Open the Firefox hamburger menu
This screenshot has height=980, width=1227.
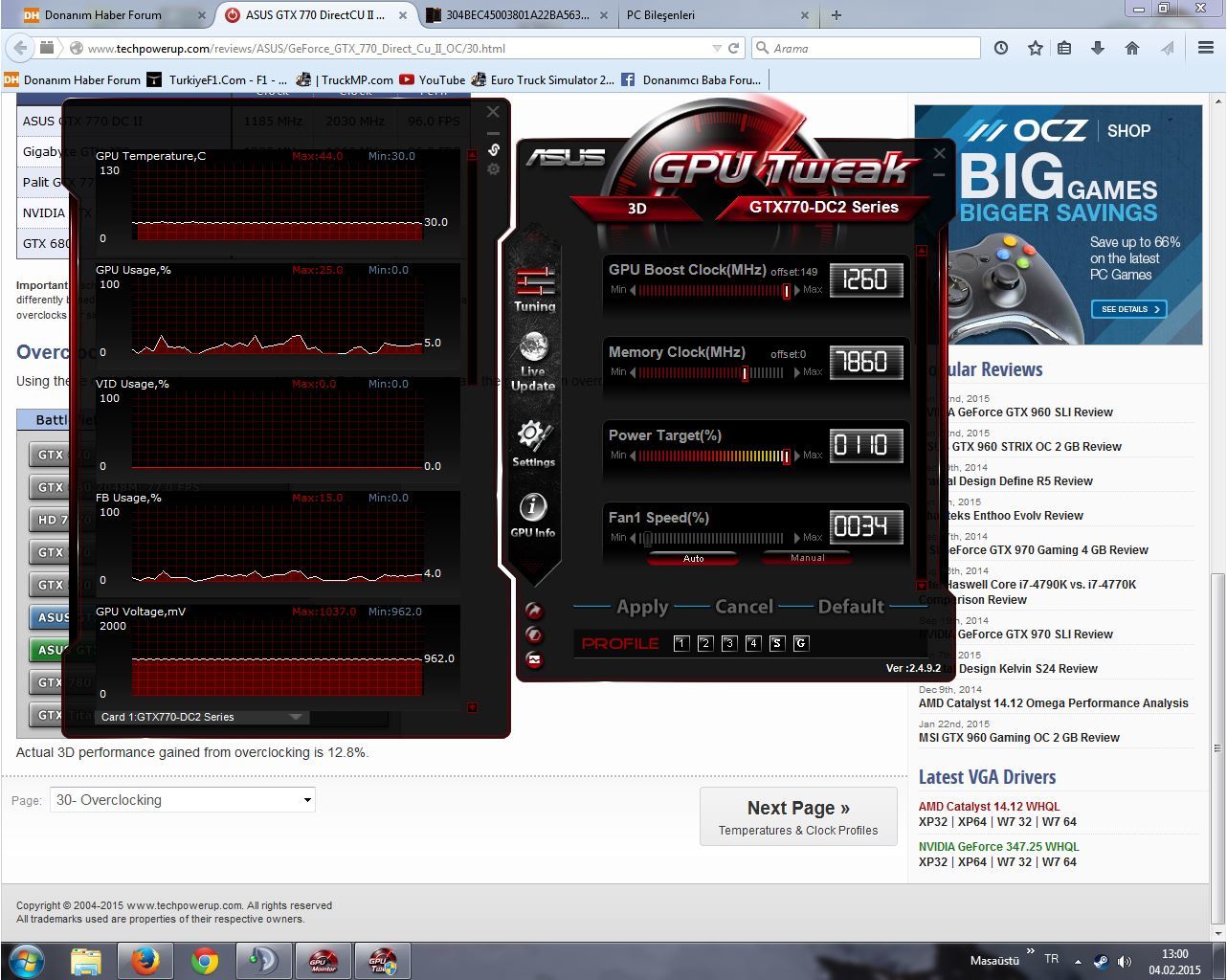coord(1206,48)
